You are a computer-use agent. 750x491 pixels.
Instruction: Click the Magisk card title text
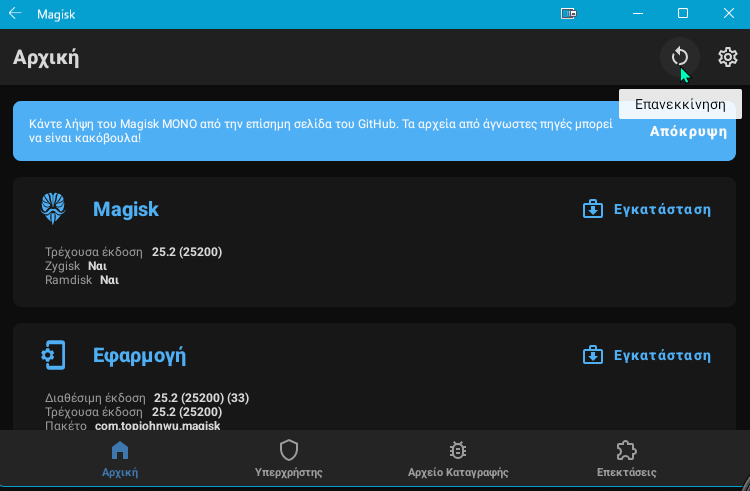point(126,210)
